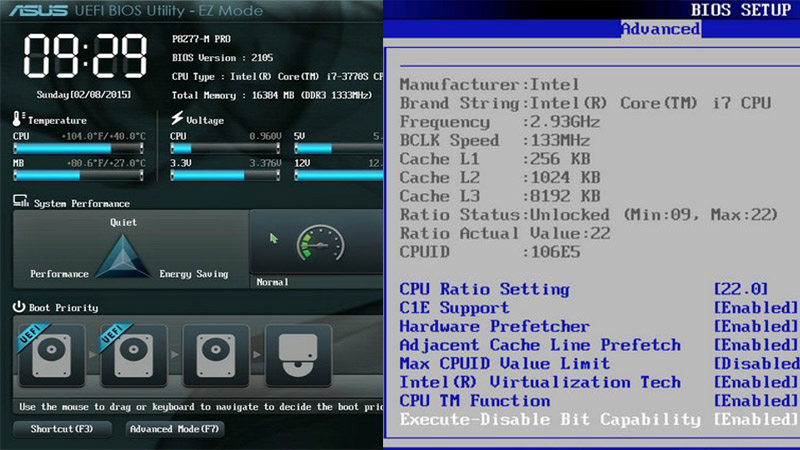Change Hardware Prefetcher [Enabled] value
The height and width of the screenshot is (450, 800).
[x=756, y=327]
